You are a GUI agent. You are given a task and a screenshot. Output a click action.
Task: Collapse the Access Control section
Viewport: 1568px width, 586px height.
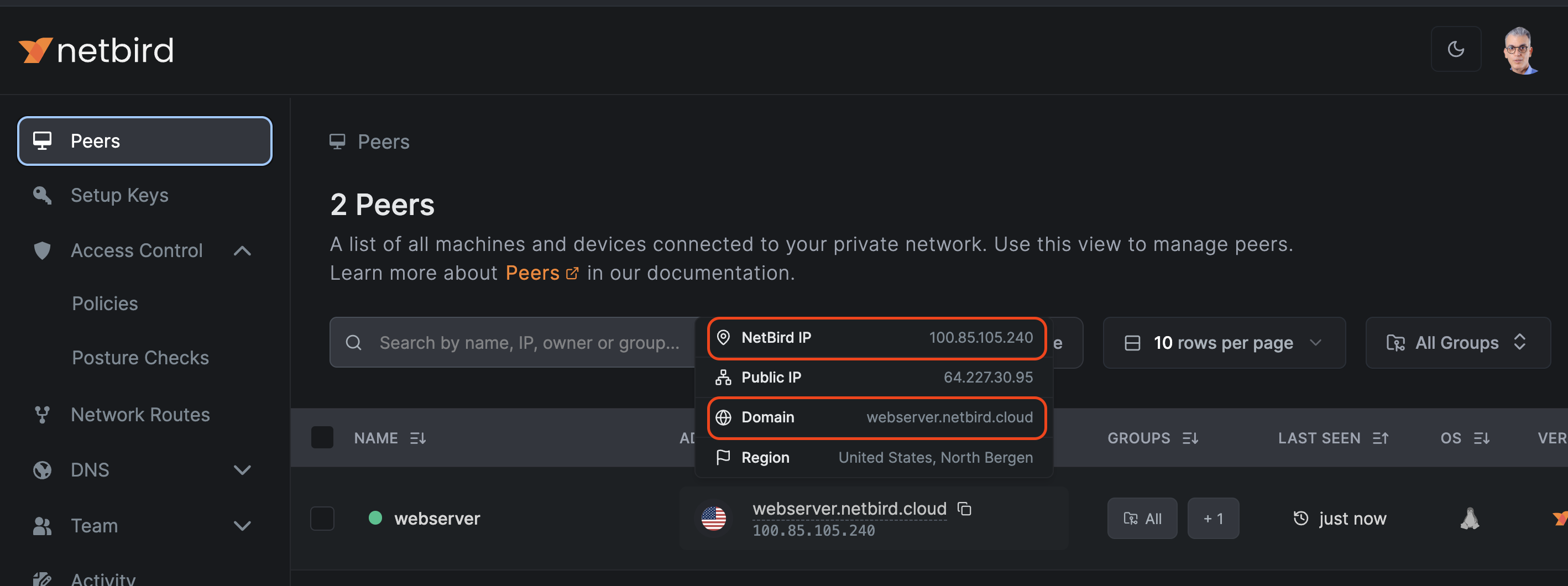[242, 250]
